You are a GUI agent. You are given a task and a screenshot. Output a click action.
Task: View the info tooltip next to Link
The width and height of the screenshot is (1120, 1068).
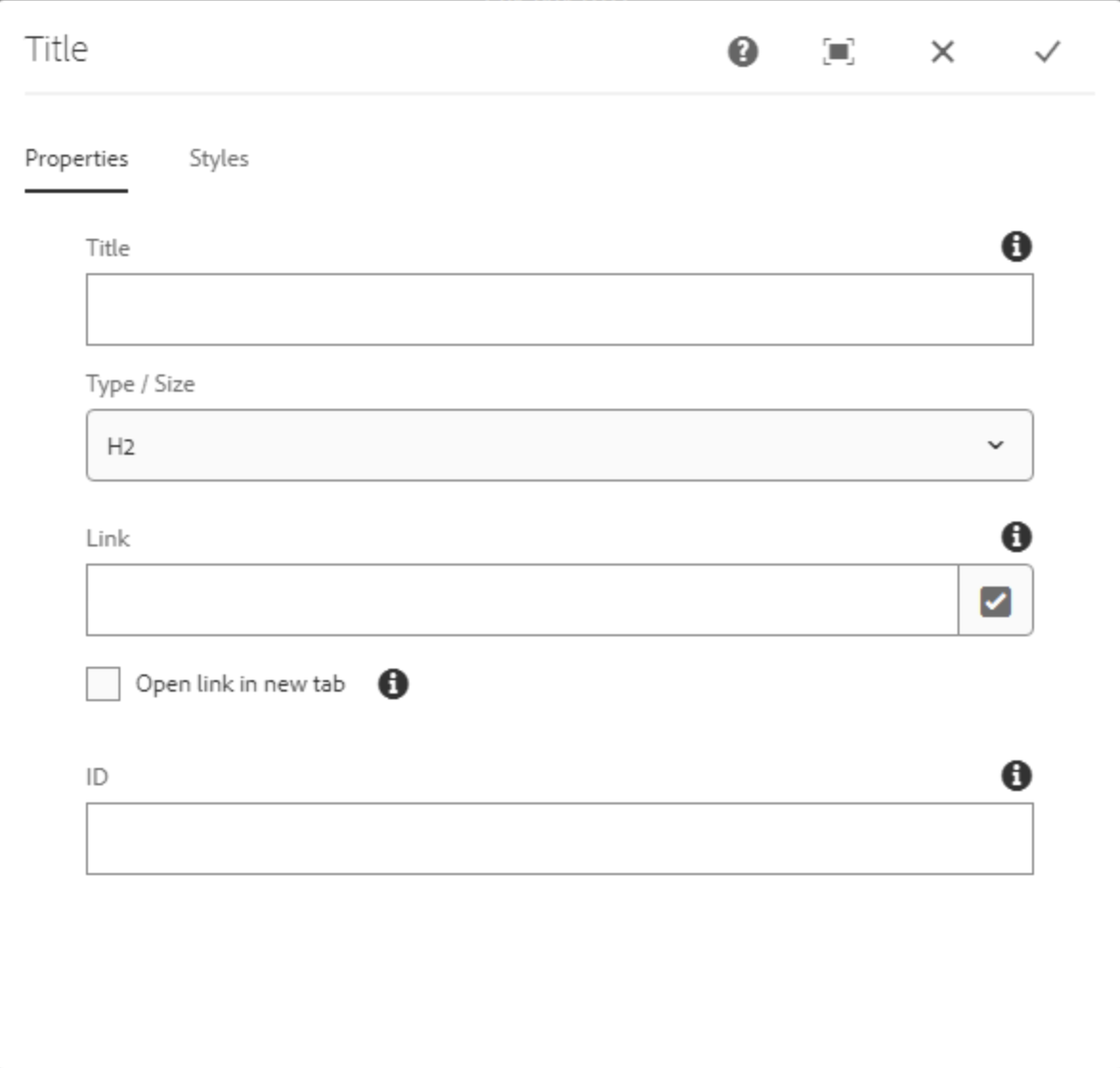1017,537
